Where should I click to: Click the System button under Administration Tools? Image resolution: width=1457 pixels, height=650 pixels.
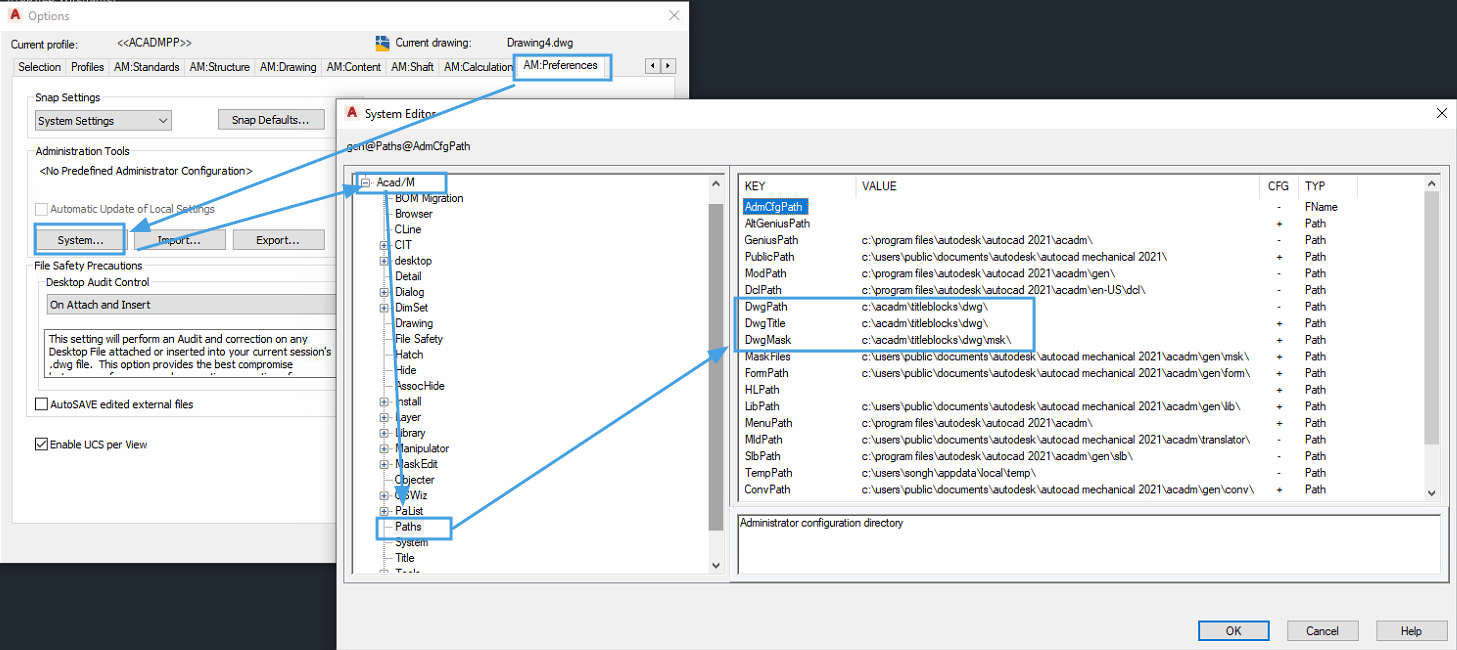coord(79,239)
